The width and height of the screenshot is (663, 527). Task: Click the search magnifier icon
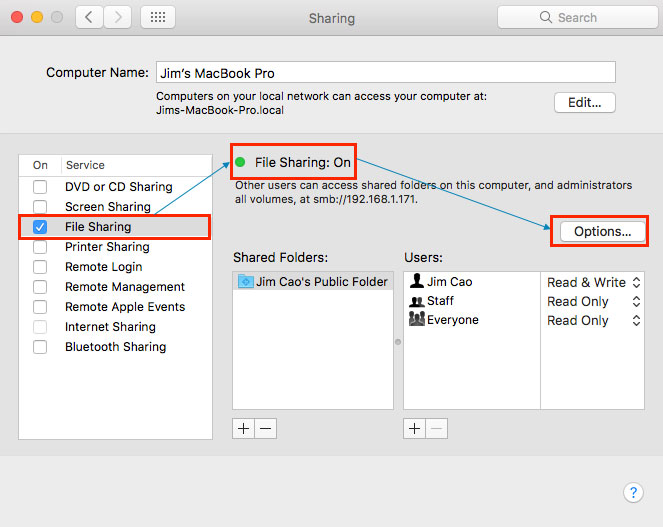coord(545,17)
